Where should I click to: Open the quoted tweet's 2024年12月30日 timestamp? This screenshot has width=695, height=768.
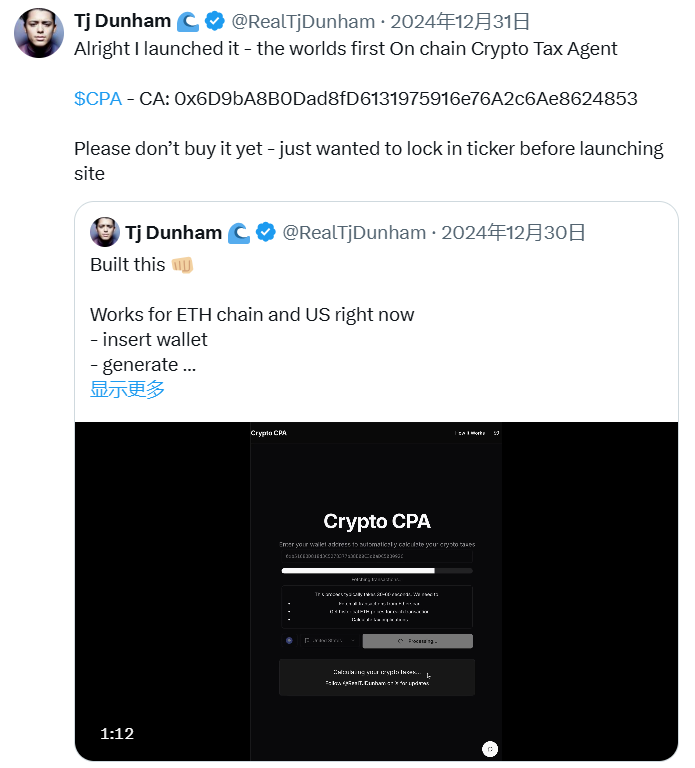(513, 232)
